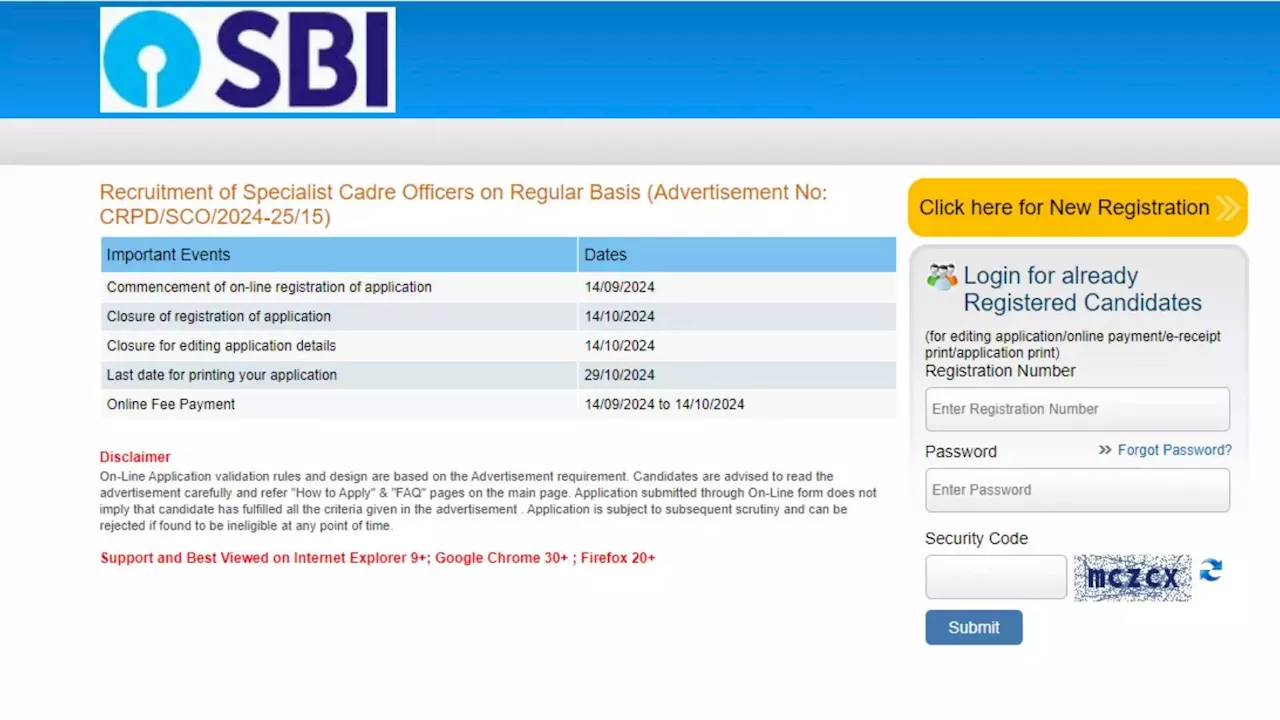Refresh the security code captcha

coord(1211,570)
